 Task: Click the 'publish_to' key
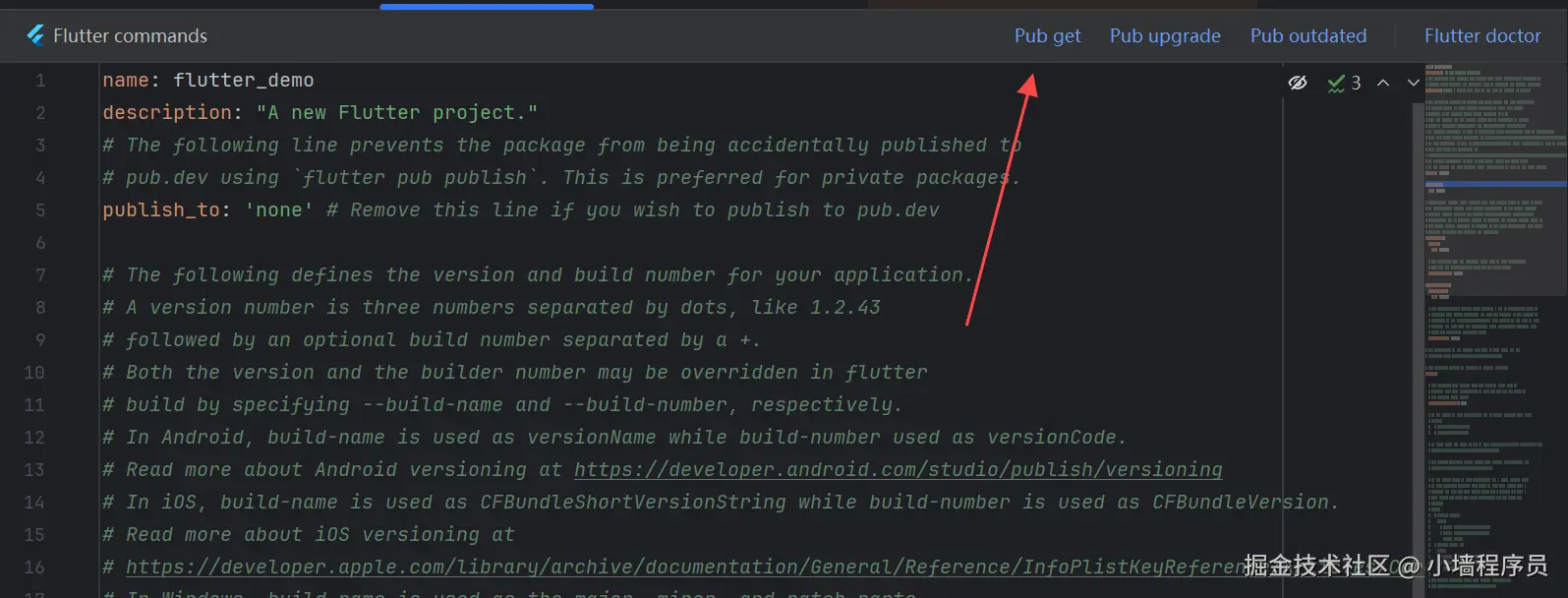(161, 209)
